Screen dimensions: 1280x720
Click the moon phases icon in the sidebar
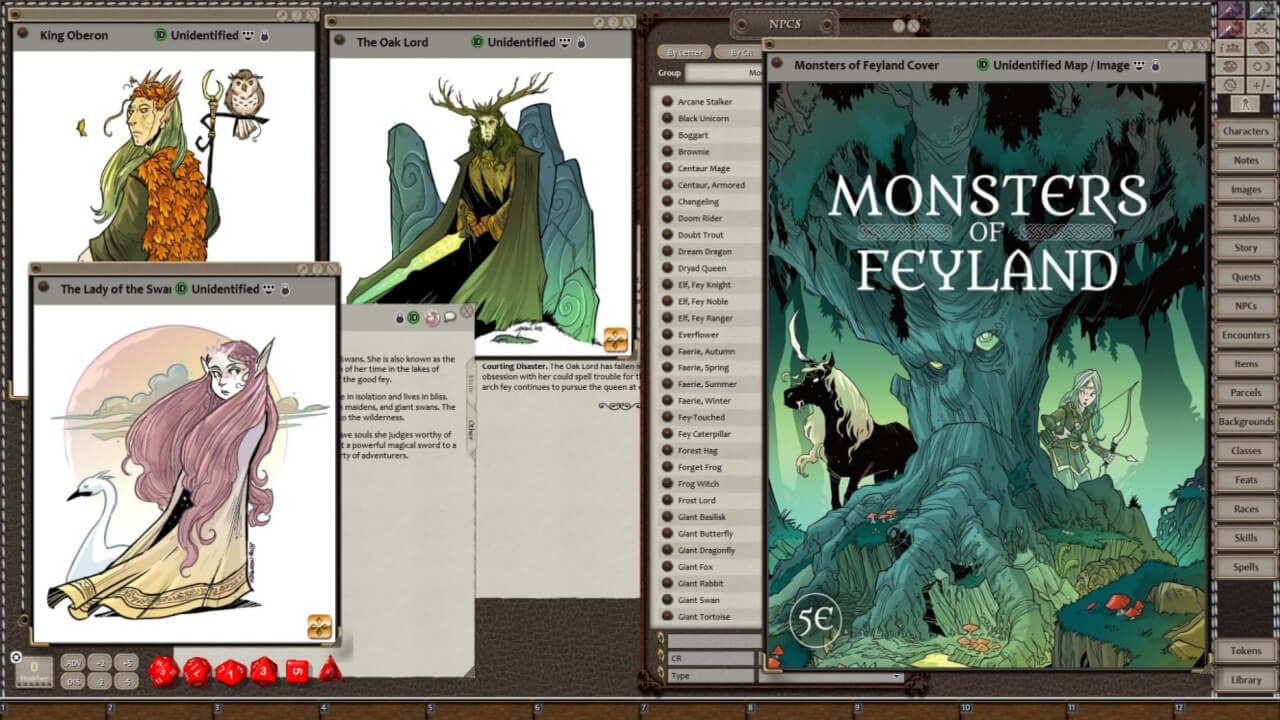click(1262, 66)
